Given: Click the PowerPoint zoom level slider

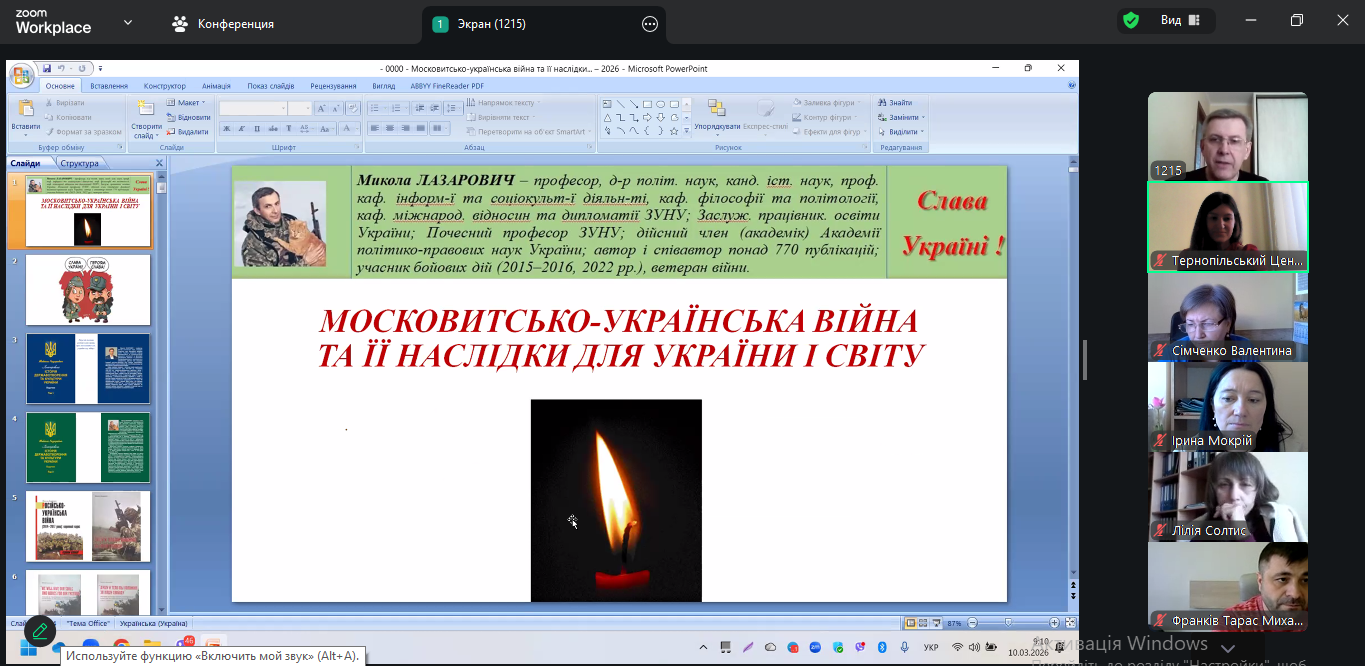Looking at the screenshot, I should 1008,623.
